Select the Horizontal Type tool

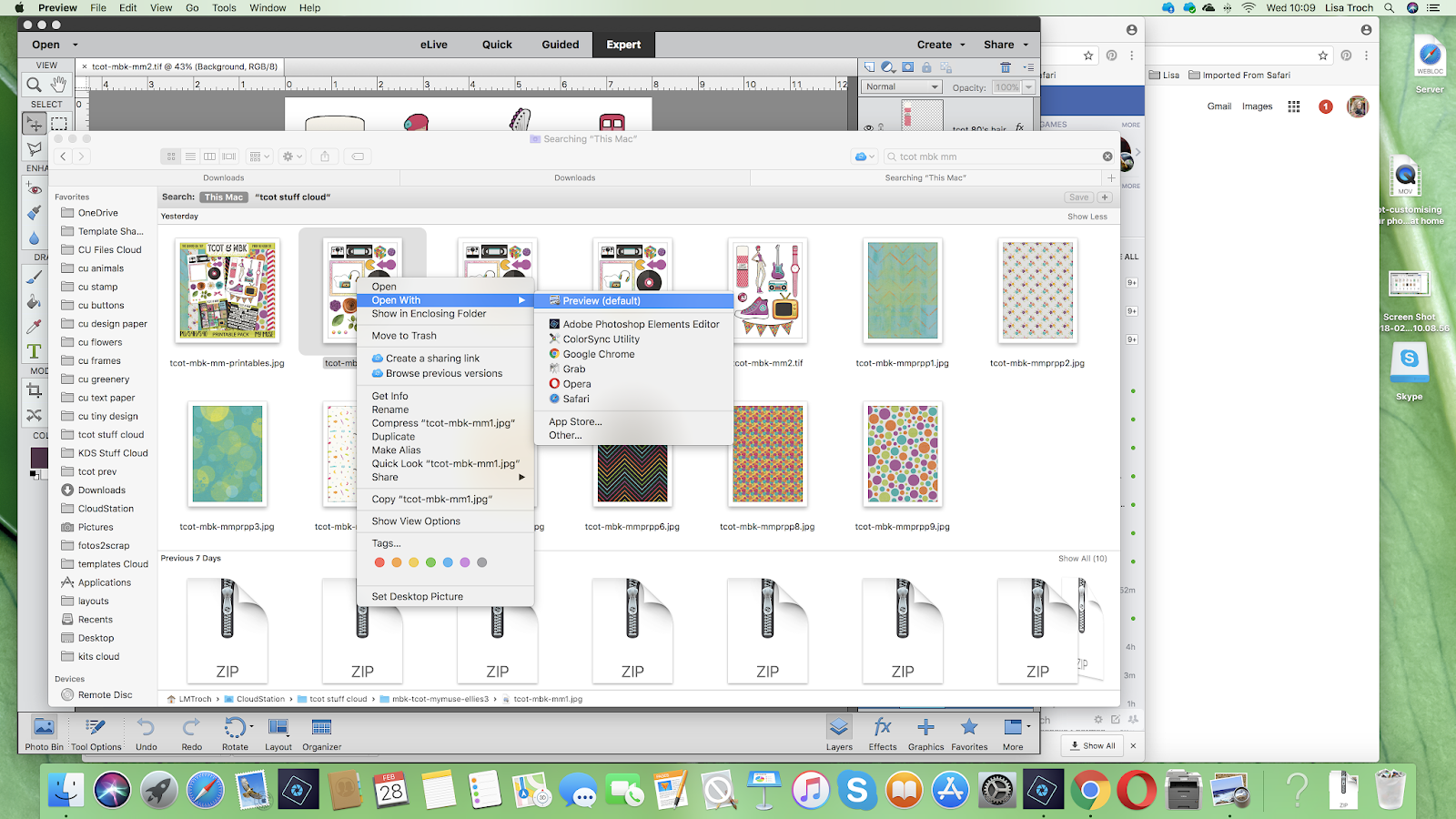point(35,350)
